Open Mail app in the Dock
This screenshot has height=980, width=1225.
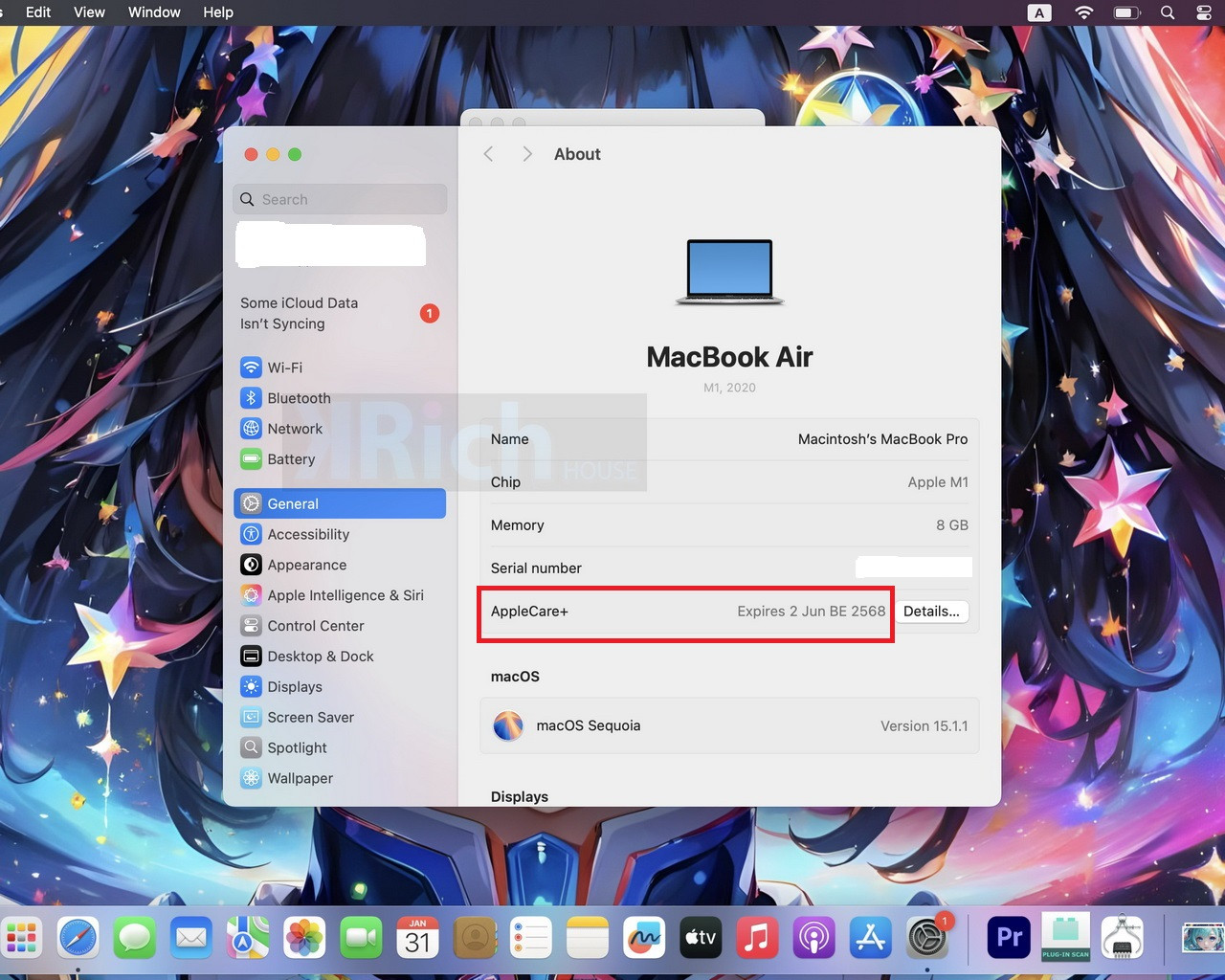pyautogui.click(x=191, y=938)
